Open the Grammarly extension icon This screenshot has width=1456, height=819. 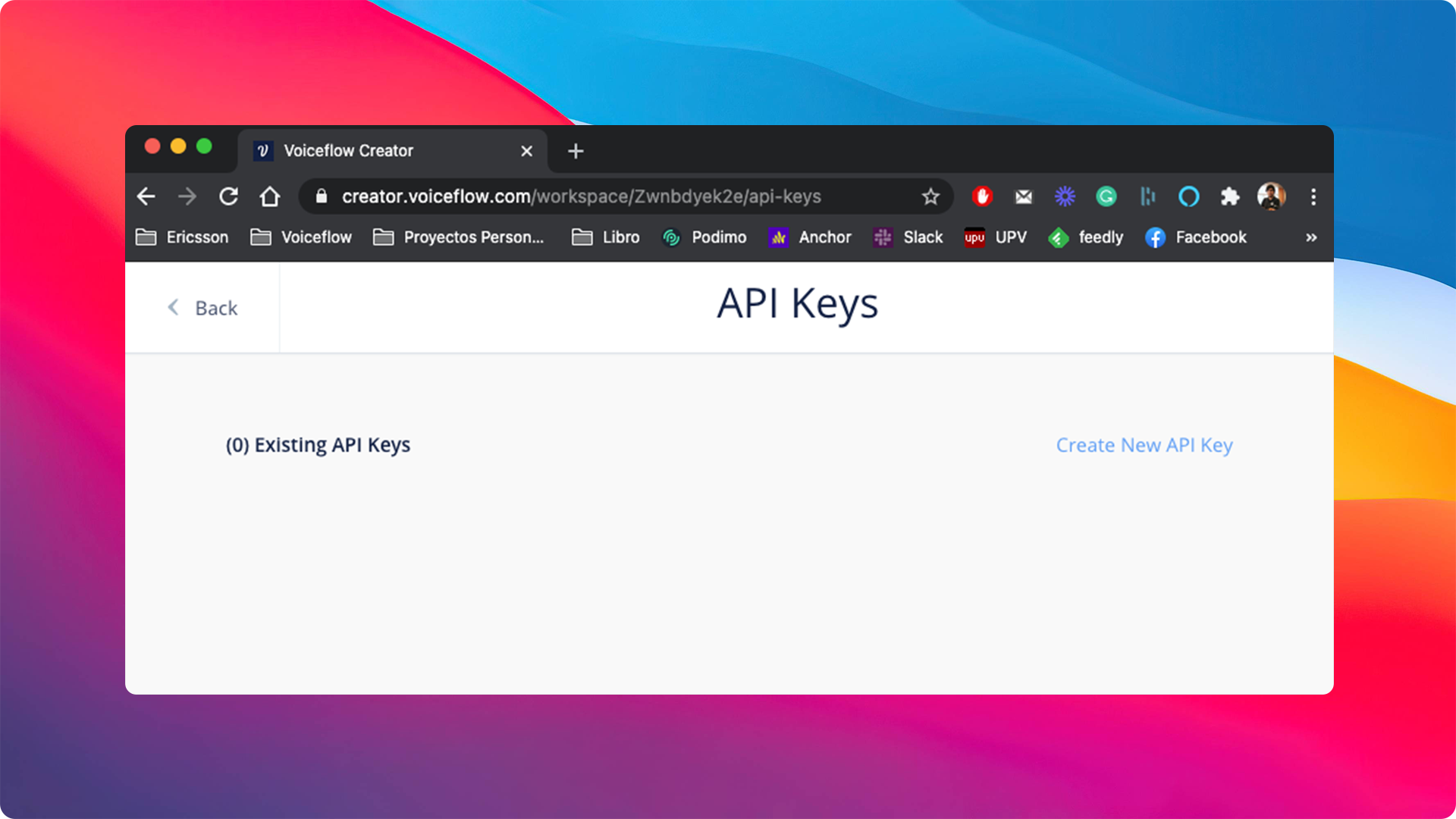coord(1106,196)
